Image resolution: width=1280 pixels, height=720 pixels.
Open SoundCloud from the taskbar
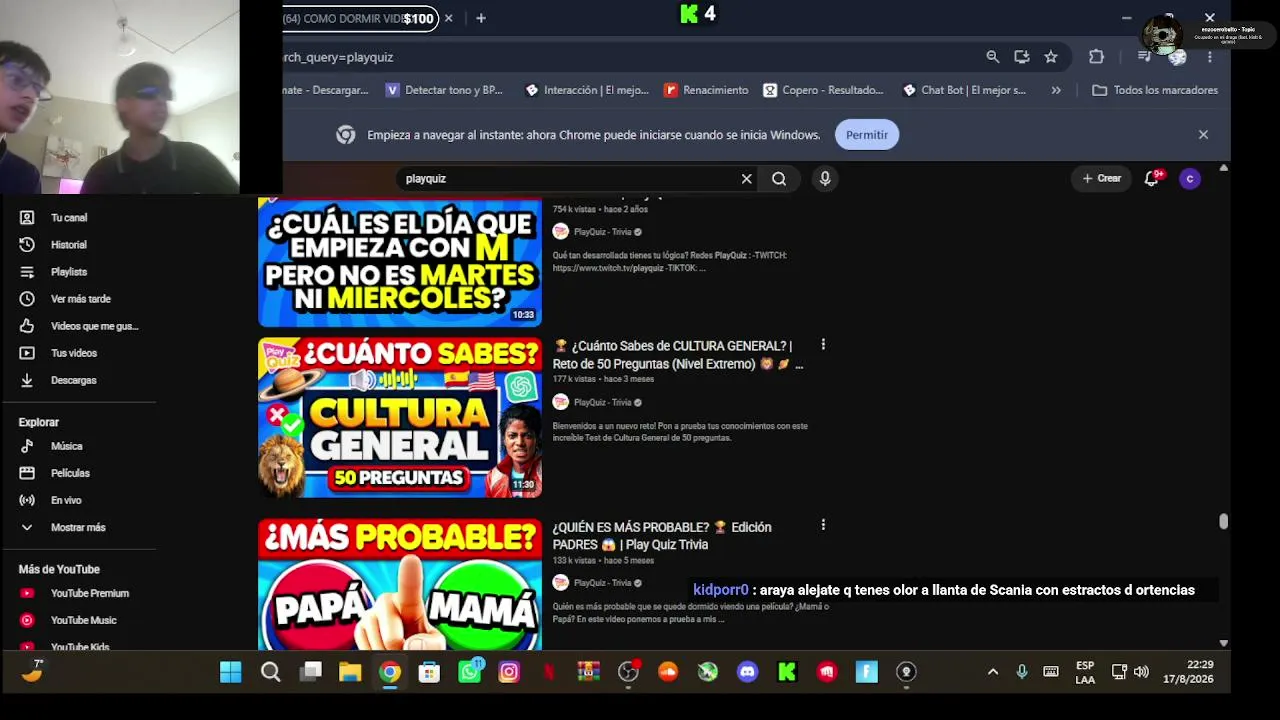[x=668, y=672]
